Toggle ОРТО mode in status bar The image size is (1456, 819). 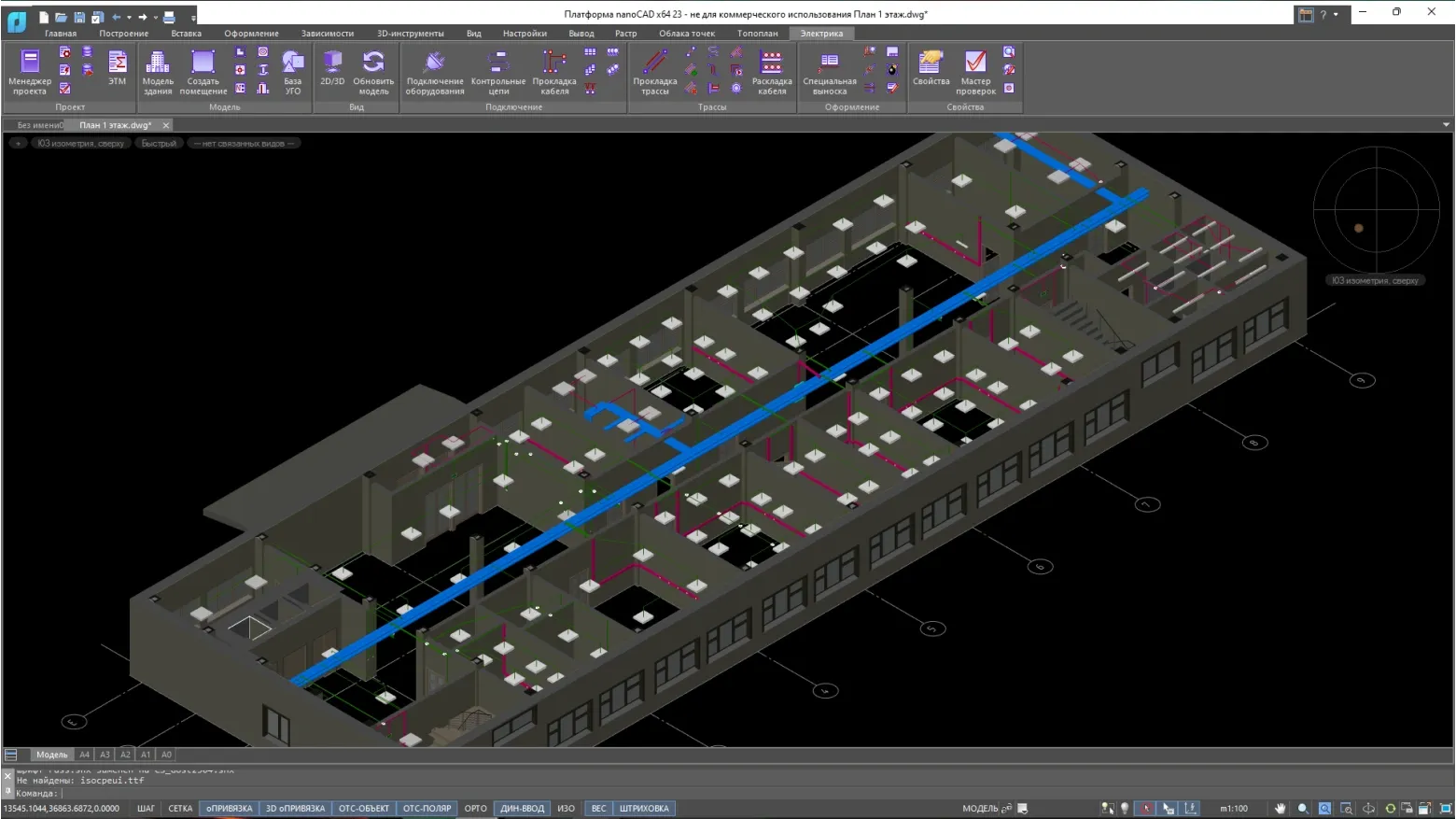point(476,809)
